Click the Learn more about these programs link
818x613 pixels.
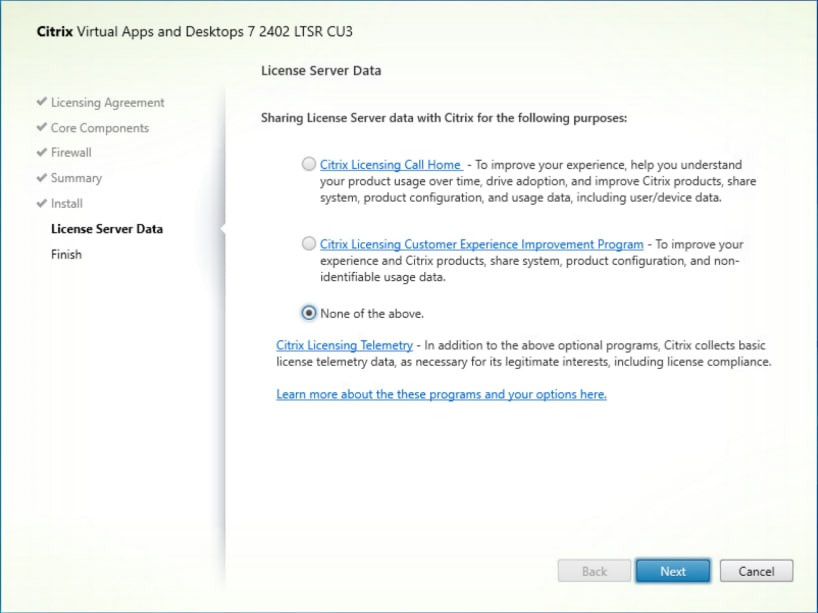[x=441, y=394]
